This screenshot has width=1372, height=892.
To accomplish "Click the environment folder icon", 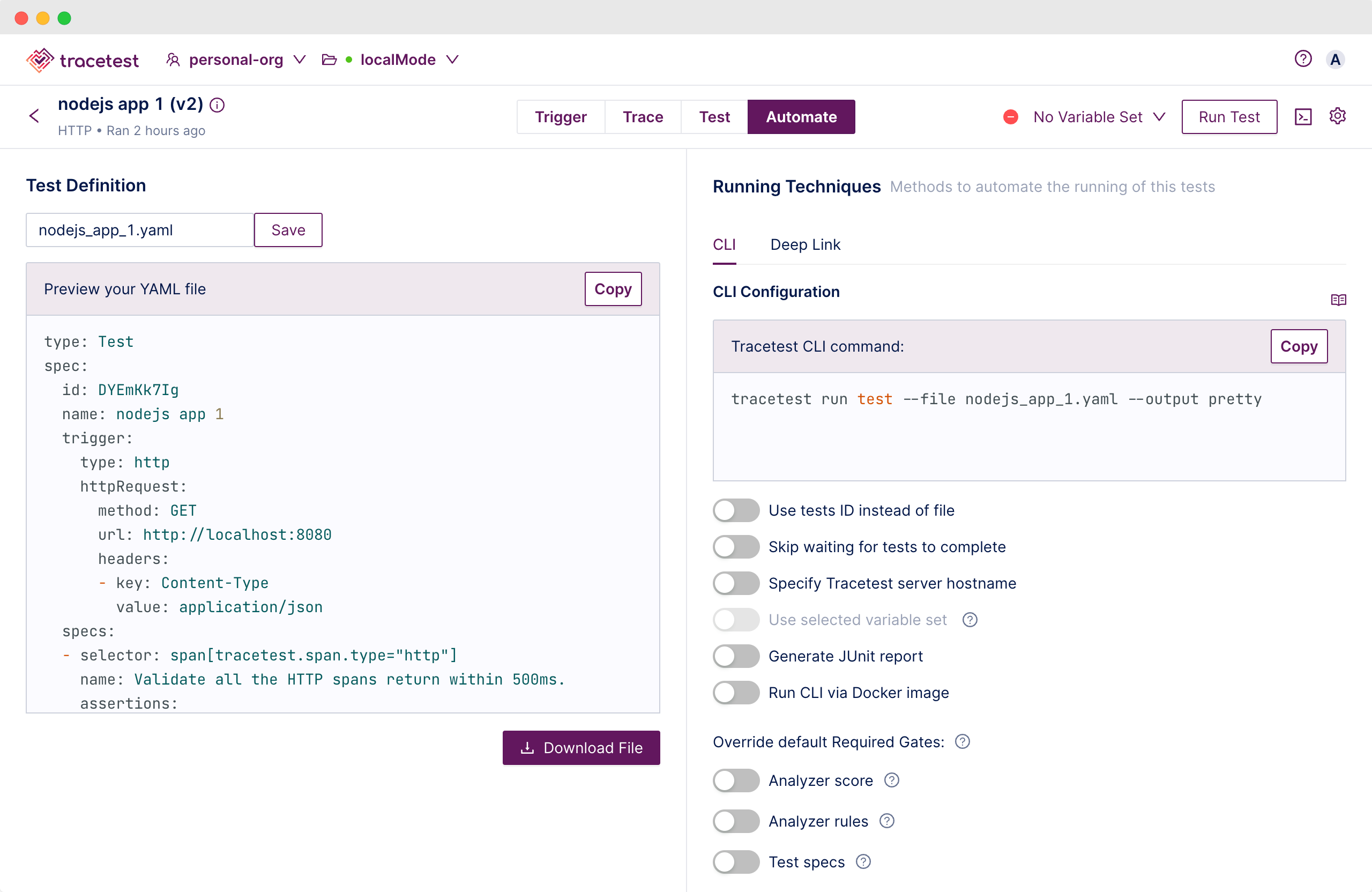I will point(329,60).
